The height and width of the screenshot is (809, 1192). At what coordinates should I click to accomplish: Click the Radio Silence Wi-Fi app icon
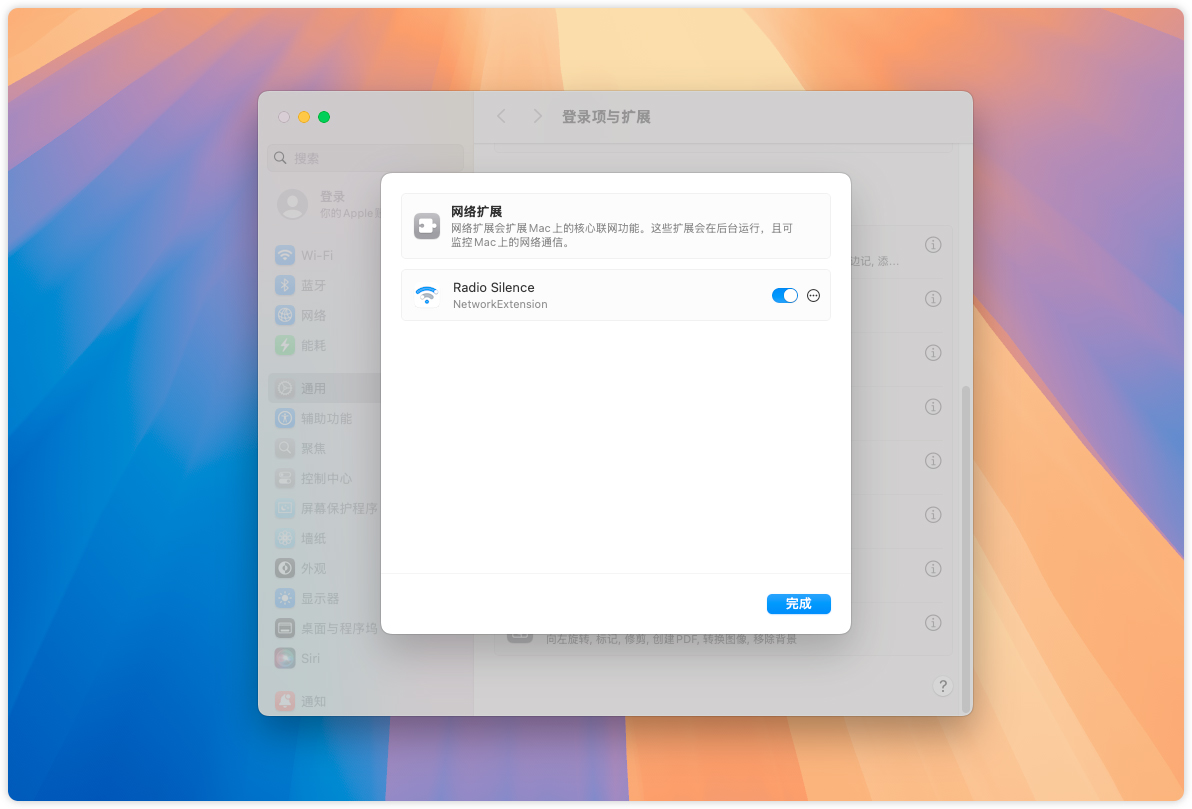(427, 295)
